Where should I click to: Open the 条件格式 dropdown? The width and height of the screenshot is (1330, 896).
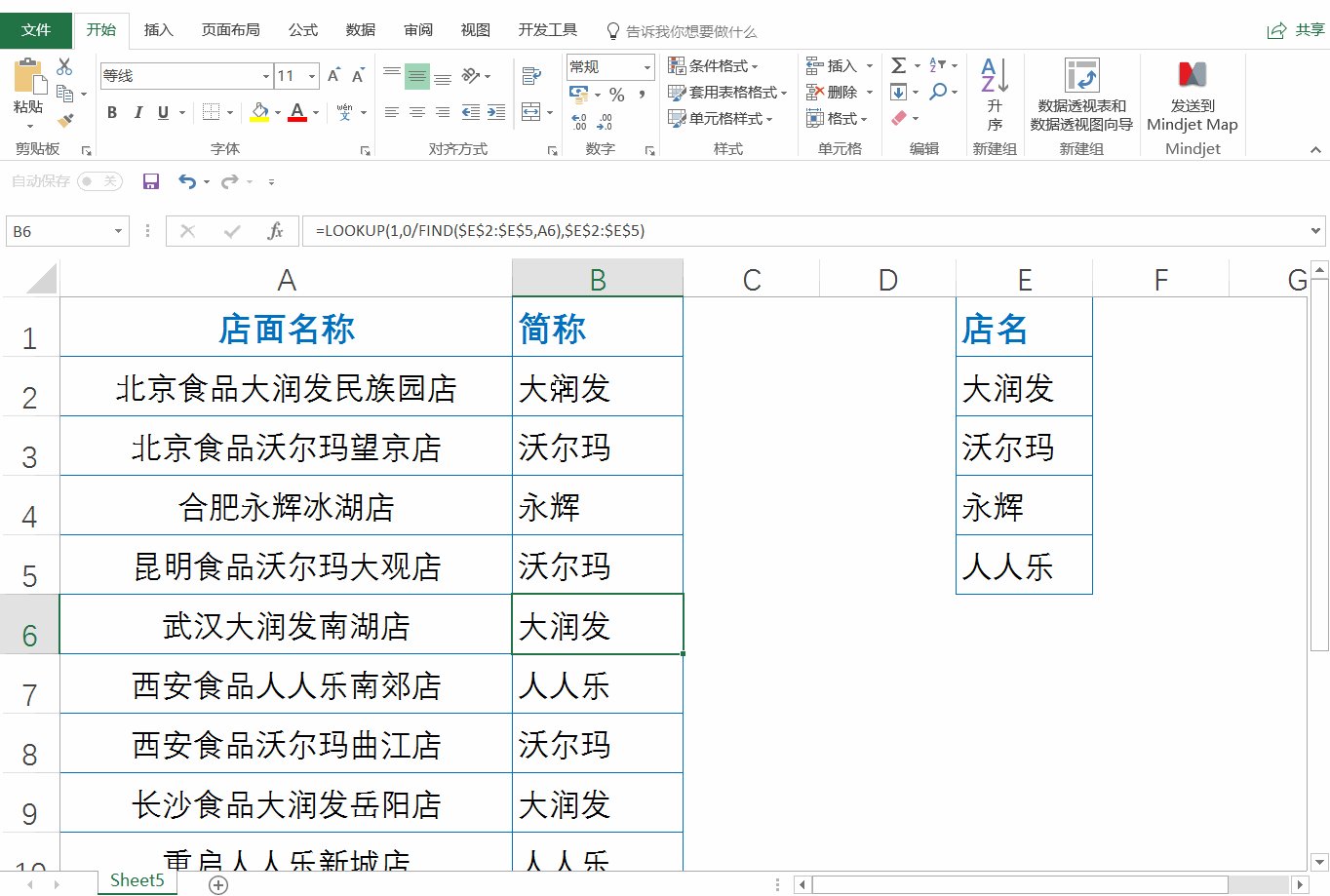click(710, 65)
